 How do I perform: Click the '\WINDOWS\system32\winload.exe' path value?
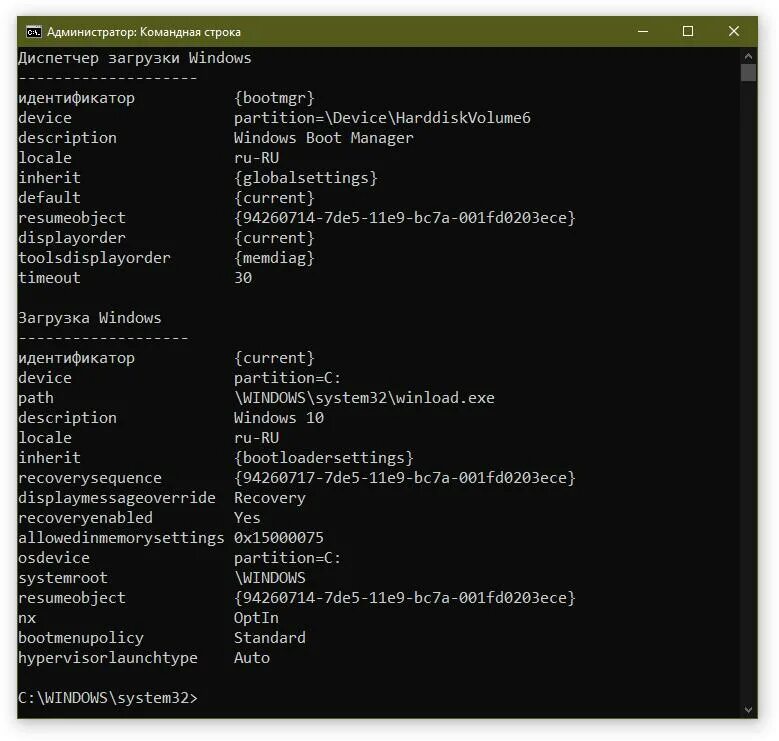(364, 398)
